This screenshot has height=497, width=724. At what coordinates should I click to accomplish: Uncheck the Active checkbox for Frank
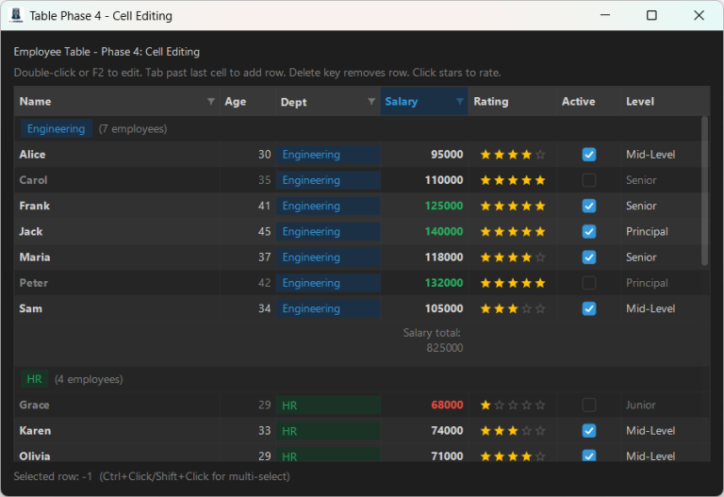589,206
